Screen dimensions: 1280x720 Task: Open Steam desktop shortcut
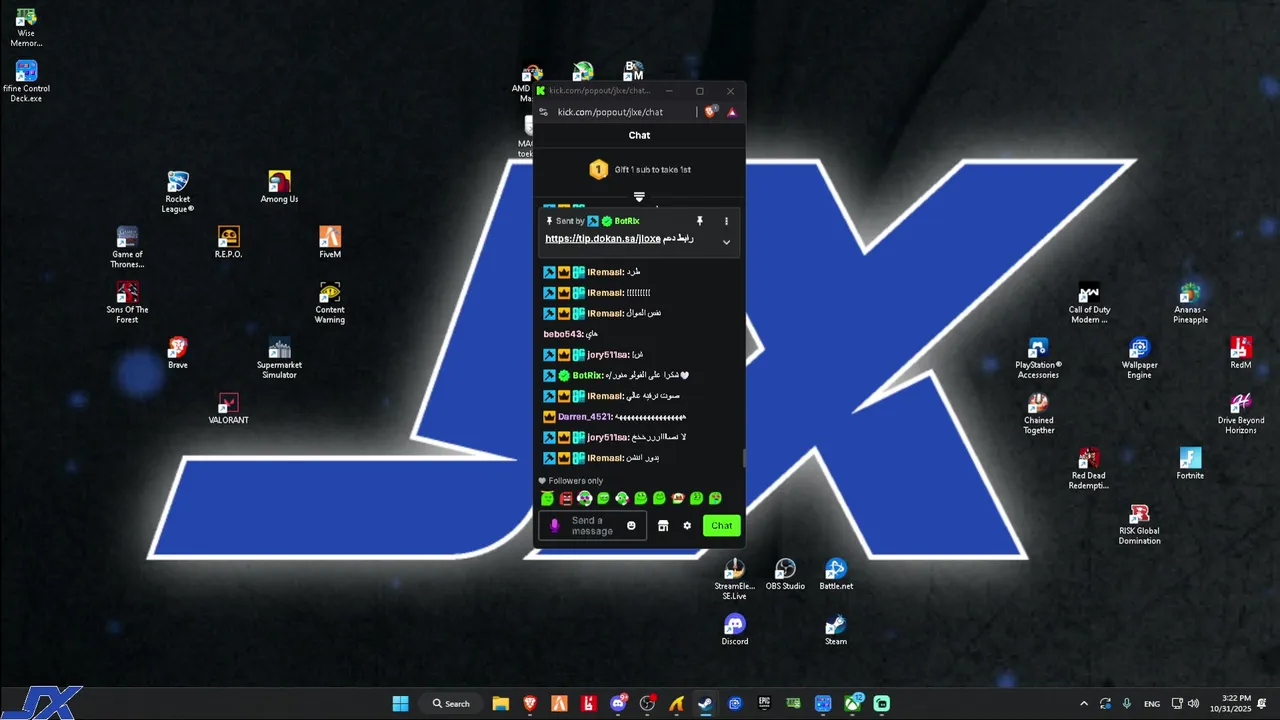tap(836, 629)
